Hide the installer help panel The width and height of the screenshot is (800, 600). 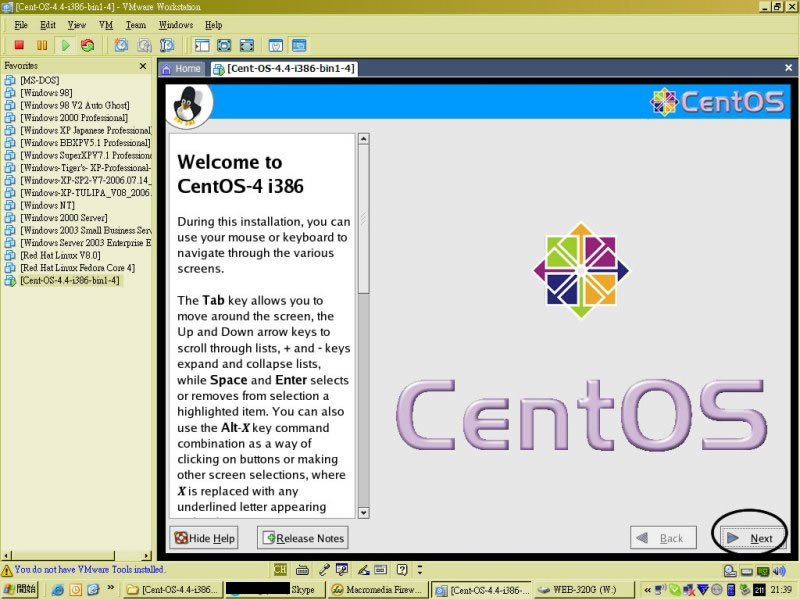pos(204,538)
